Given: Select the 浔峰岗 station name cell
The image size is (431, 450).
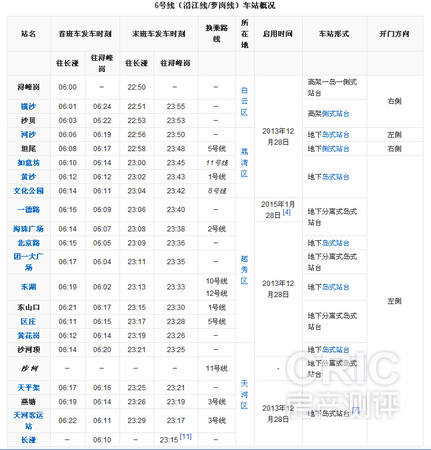Looking at the screenshot, I should coord(28,87).
